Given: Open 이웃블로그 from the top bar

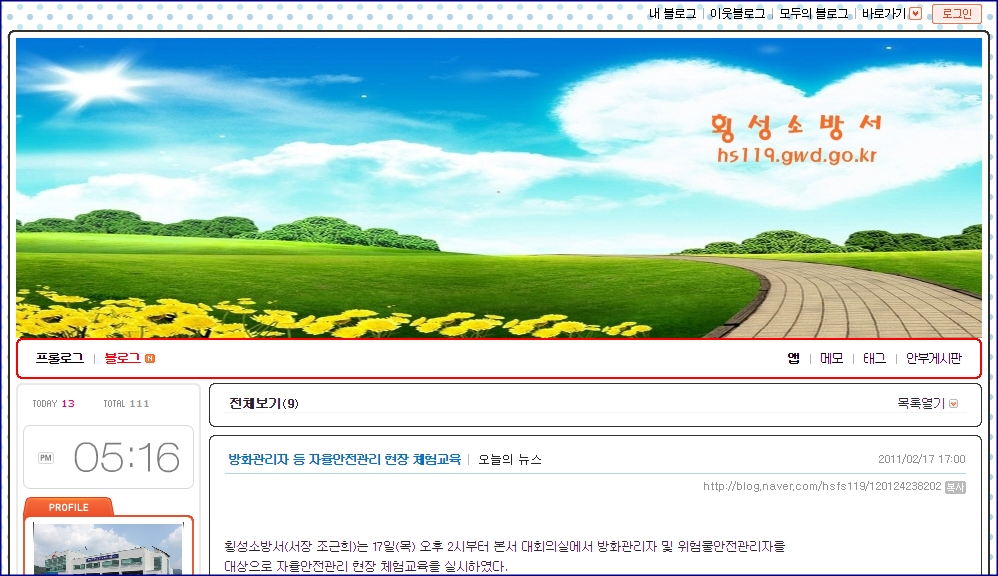Looking at the screenshot, I should pos(737,14).
